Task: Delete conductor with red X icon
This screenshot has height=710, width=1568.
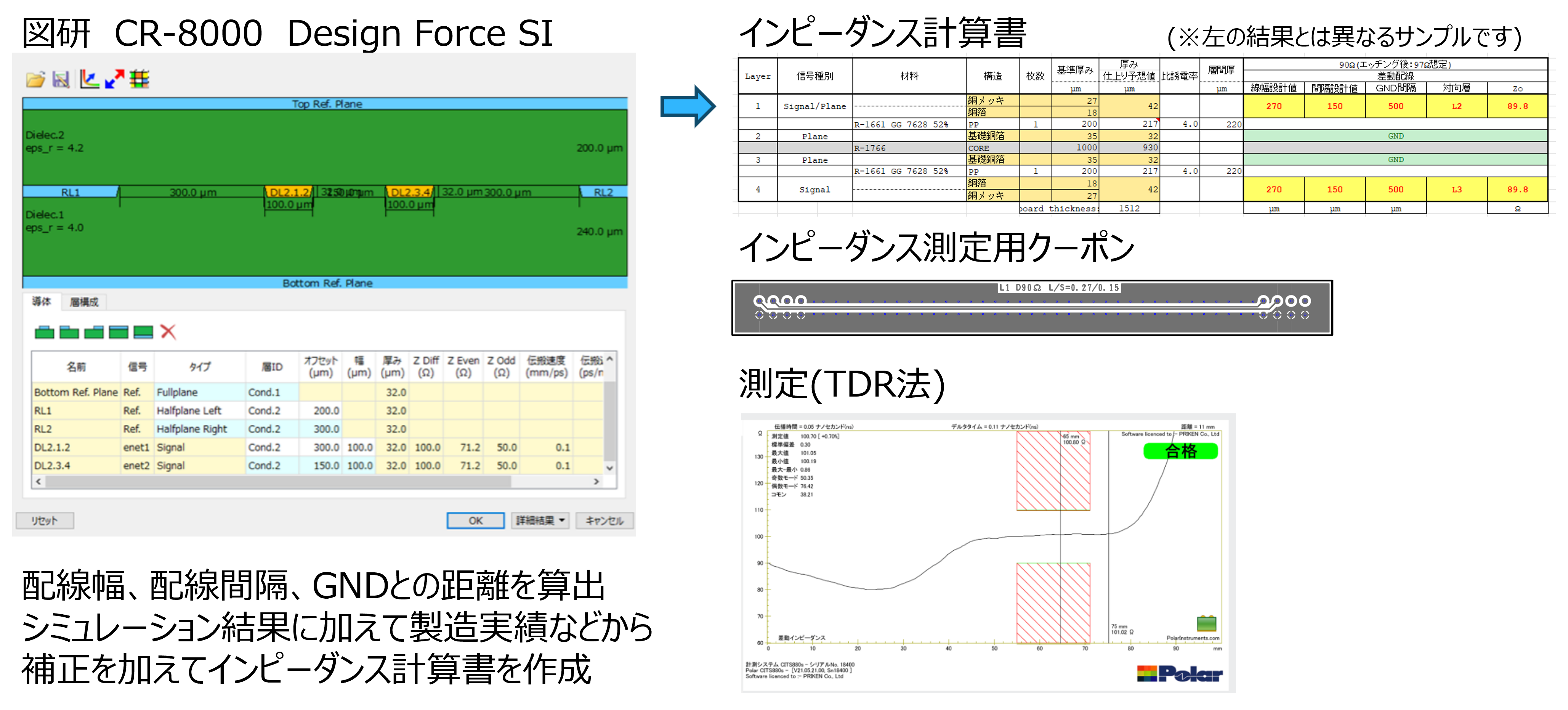Action: pos(168,332)
